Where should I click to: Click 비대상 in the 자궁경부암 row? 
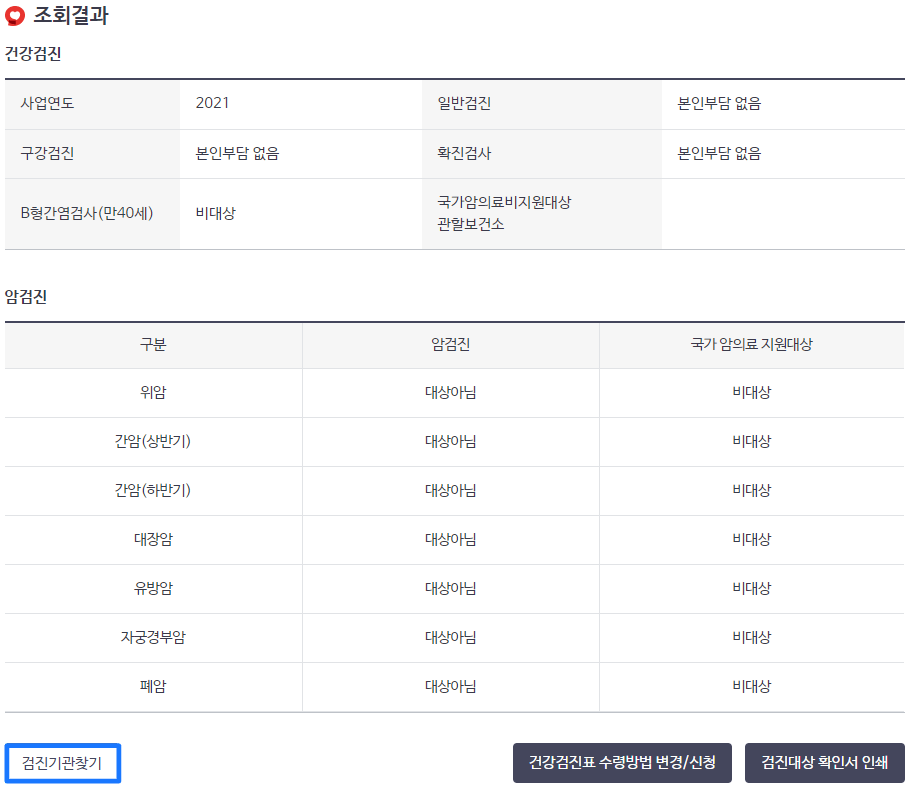pyautogui.click(x=751, y=638)
